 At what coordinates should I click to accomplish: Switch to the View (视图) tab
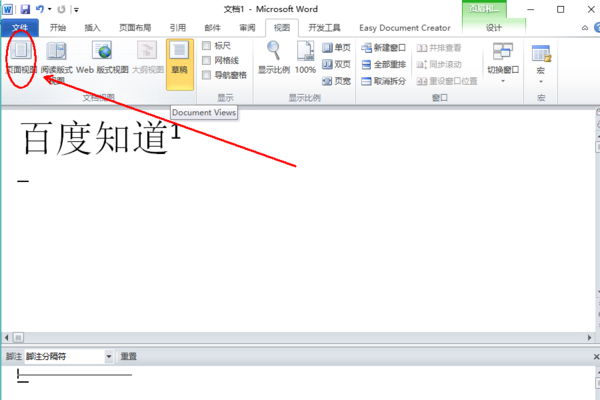282,28
